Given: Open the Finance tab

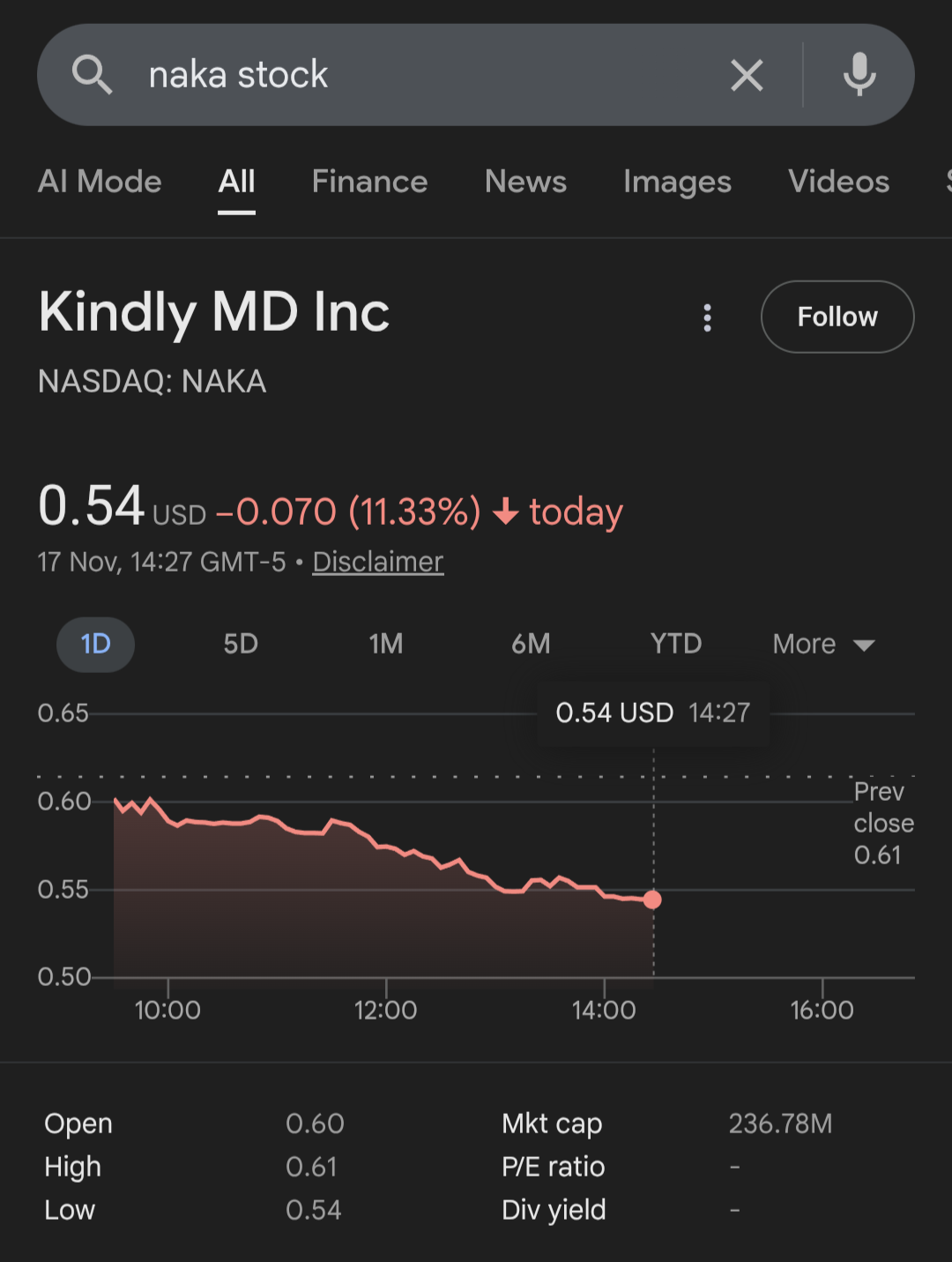Looking at the screenshot, I should 369,182.
